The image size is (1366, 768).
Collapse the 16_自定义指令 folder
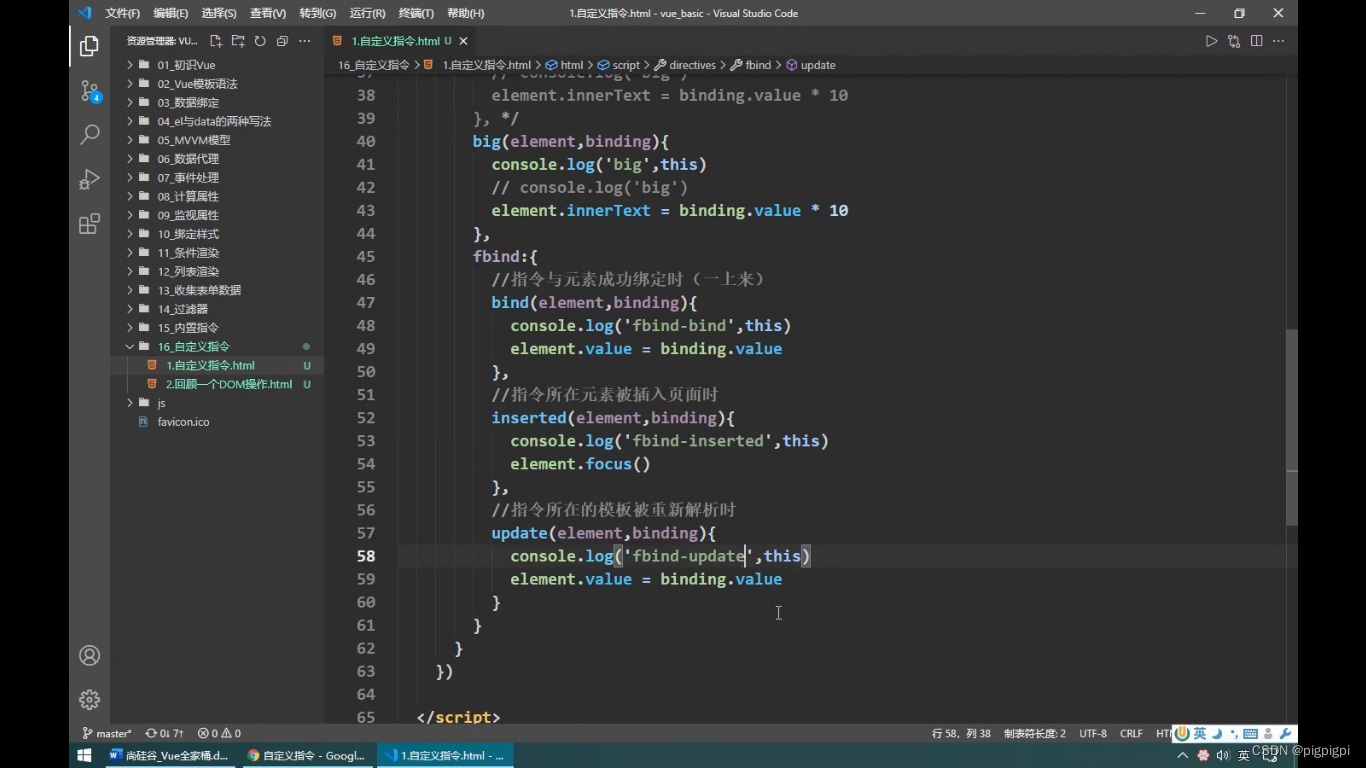click(x=217, y=346)
